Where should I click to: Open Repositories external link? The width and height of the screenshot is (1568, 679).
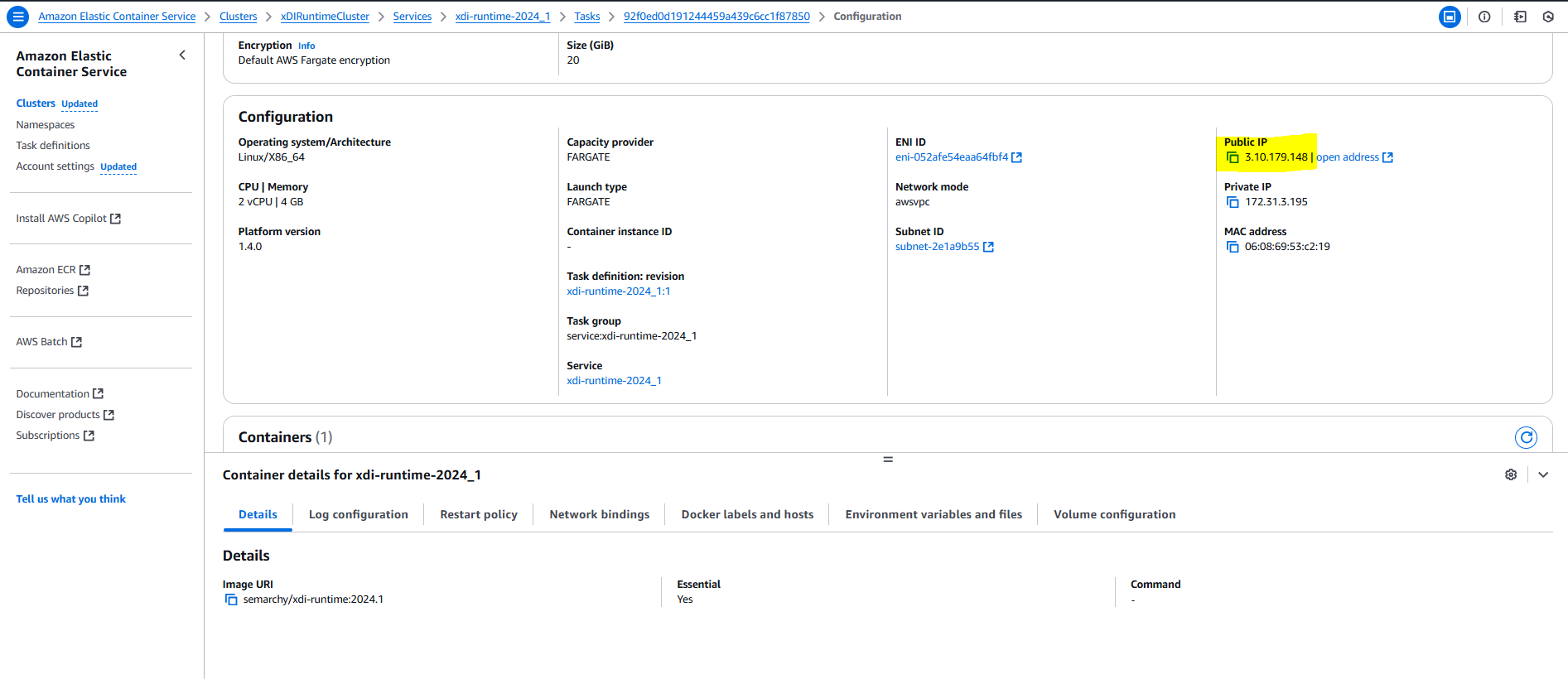coord(52,291)
